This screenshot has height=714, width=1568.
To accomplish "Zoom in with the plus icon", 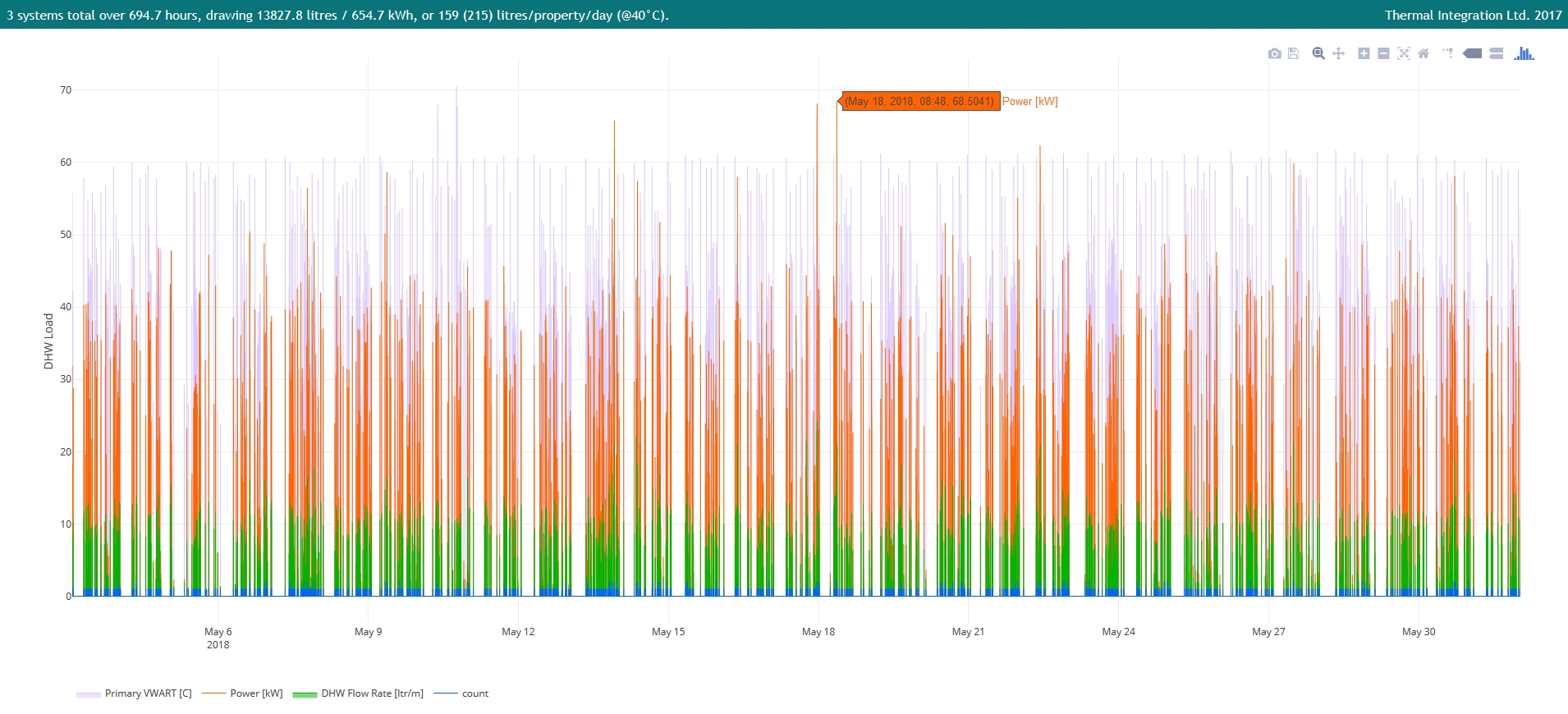I will (1364, 53).
